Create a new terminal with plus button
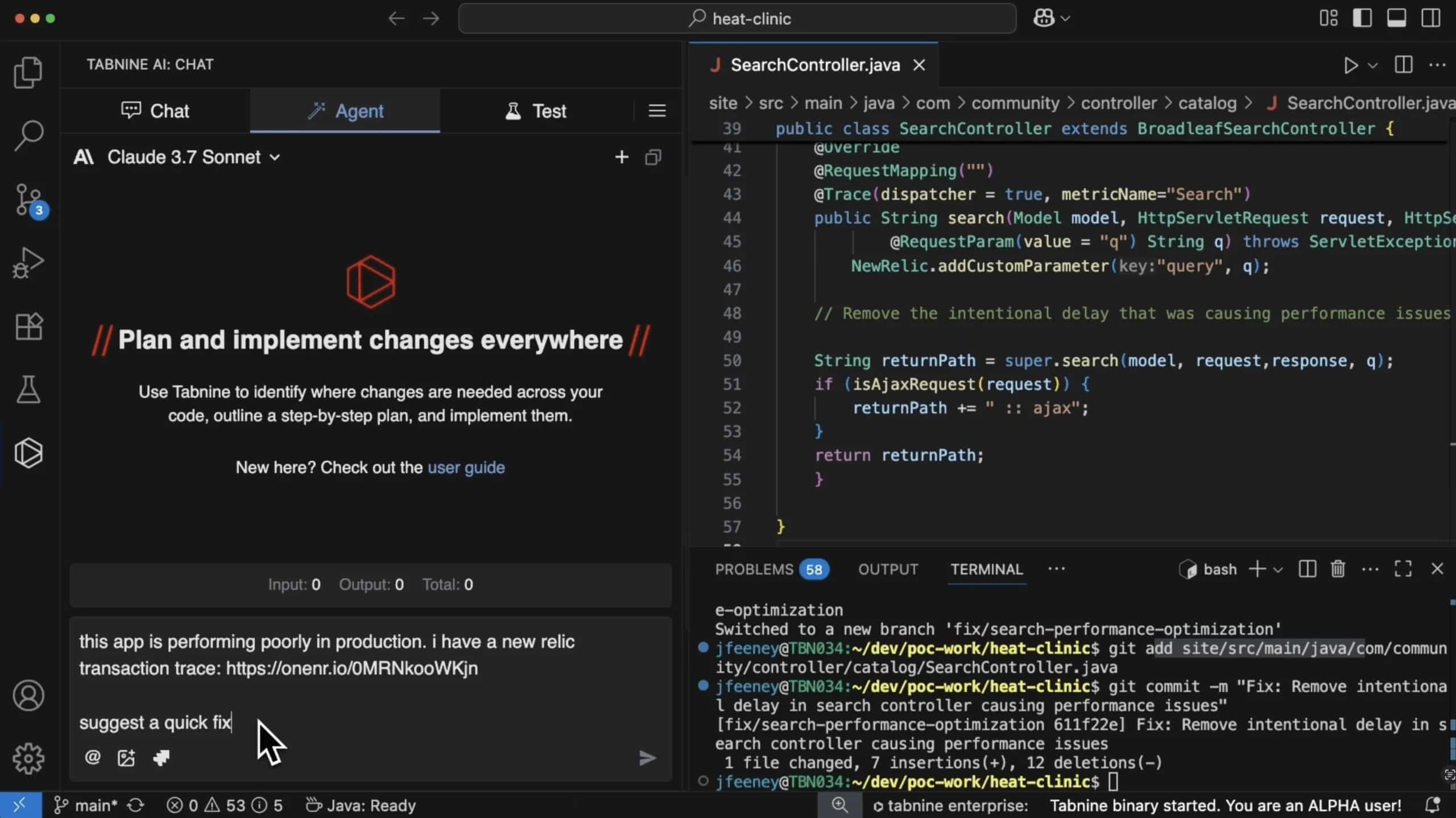Viewport: 1456px width, 818px height. 1258,568
